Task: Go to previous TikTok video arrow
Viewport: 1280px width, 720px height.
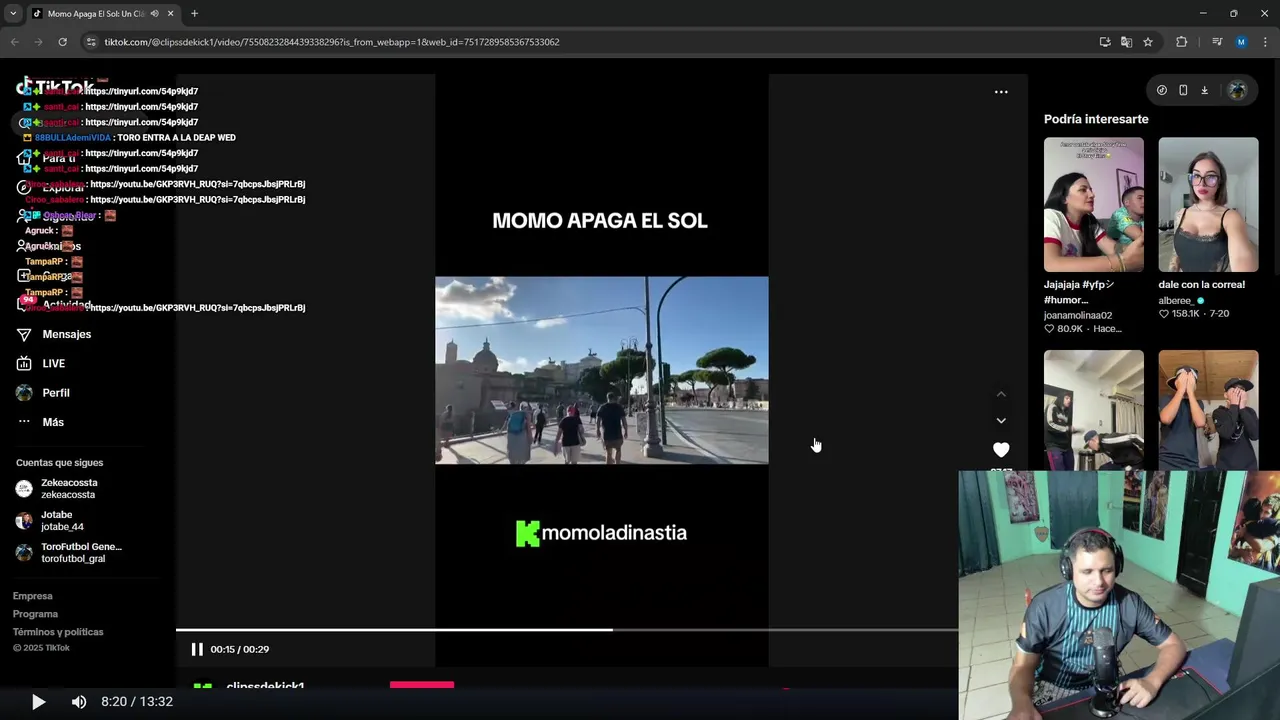Action: pyautogui.click(x=1001, y=394)
